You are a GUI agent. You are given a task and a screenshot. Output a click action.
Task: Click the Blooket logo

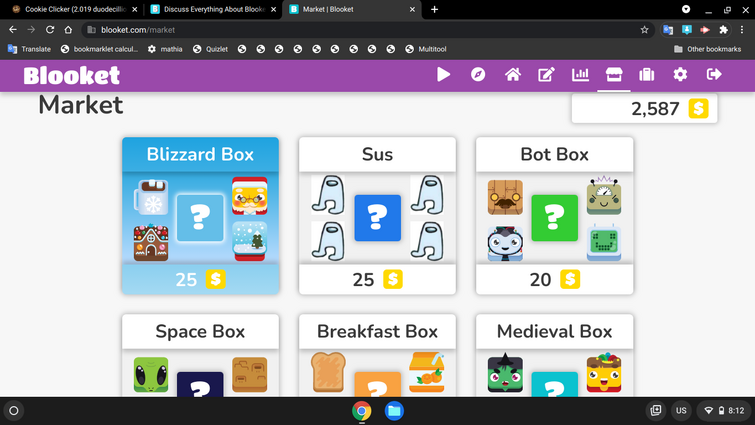pyautogui.click(x=72, y=76)
